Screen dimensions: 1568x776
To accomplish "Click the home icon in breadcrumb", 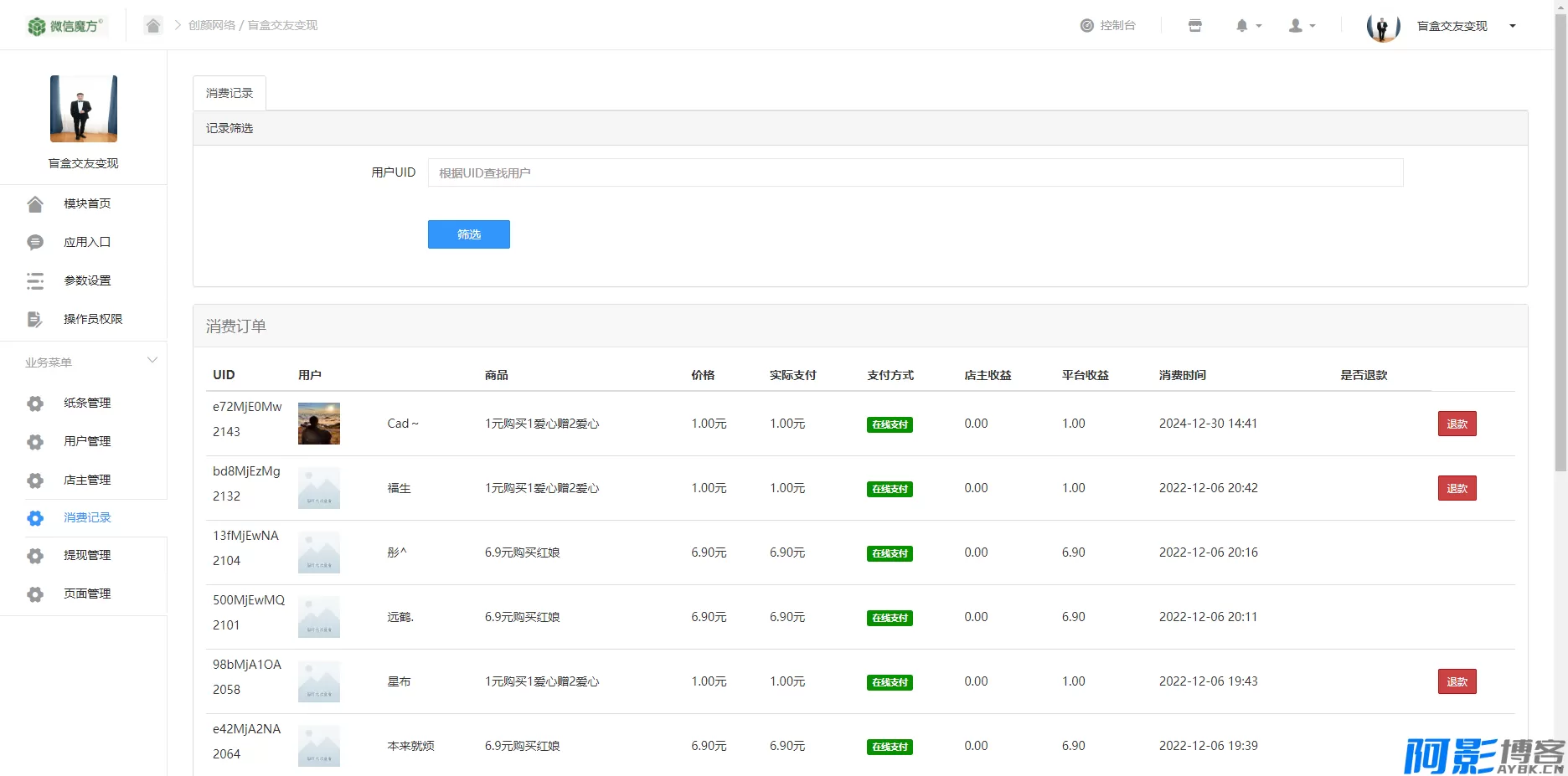I will coord(152,25).
